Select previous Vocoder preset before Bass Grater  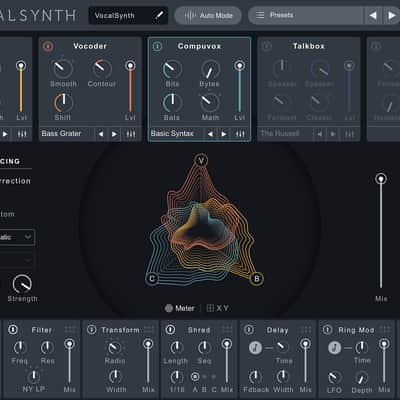pyautogui.click(x=101, y=134)
